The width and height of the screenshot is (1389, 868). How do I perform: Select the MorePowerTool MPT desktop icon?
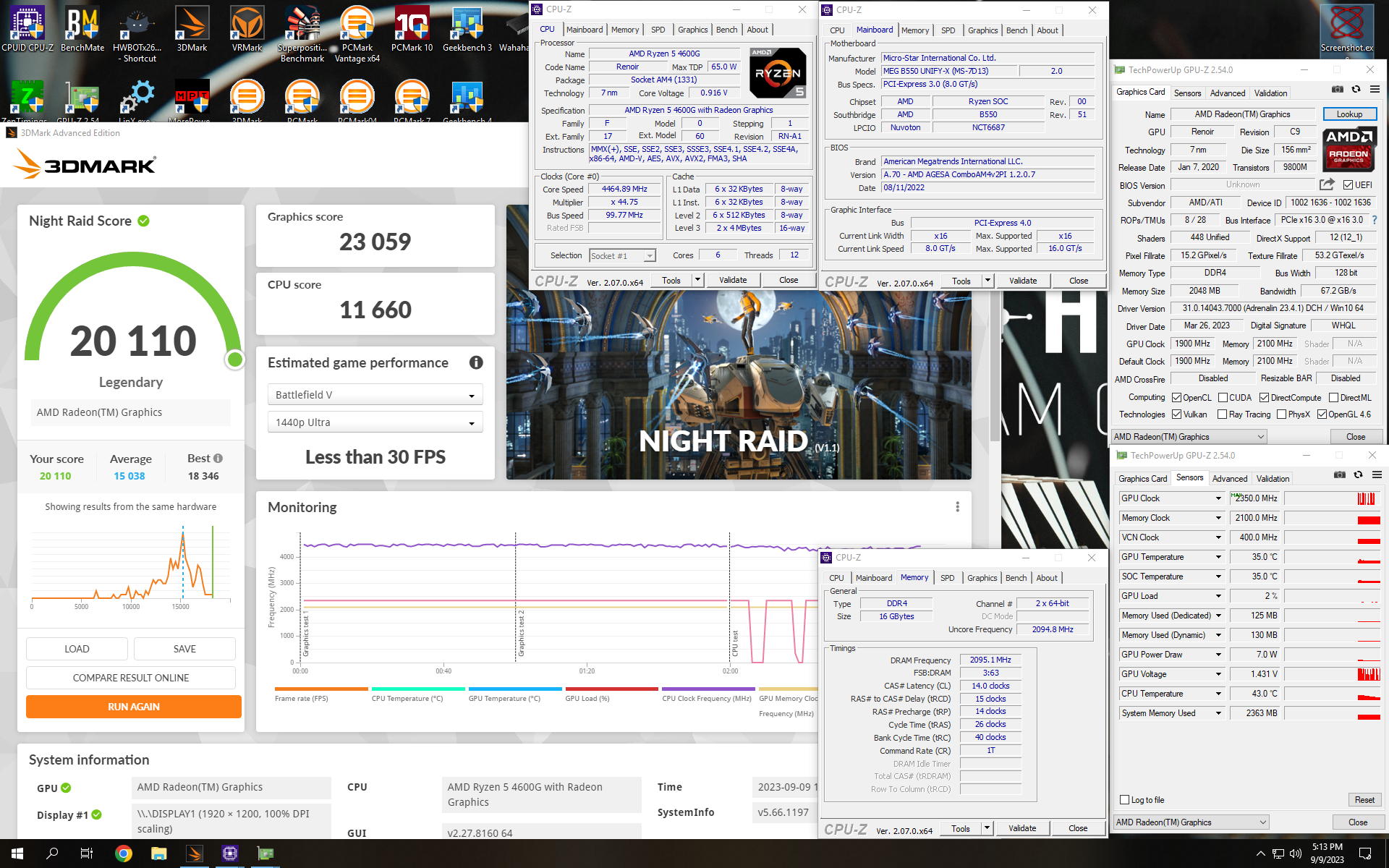(192, 100)
